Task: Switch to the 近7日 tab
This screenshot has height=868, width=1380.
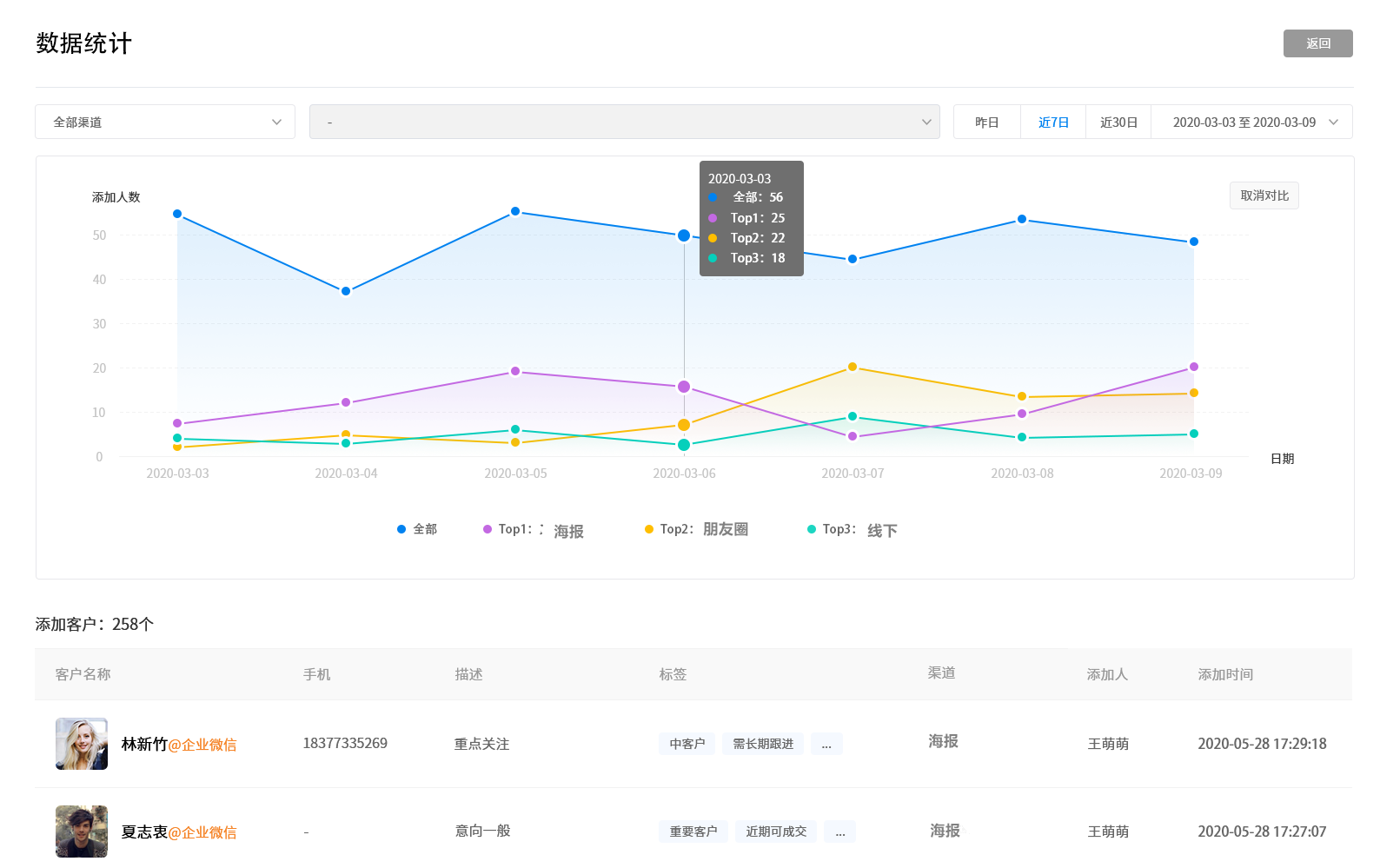Action: [x=1053, y=122]
